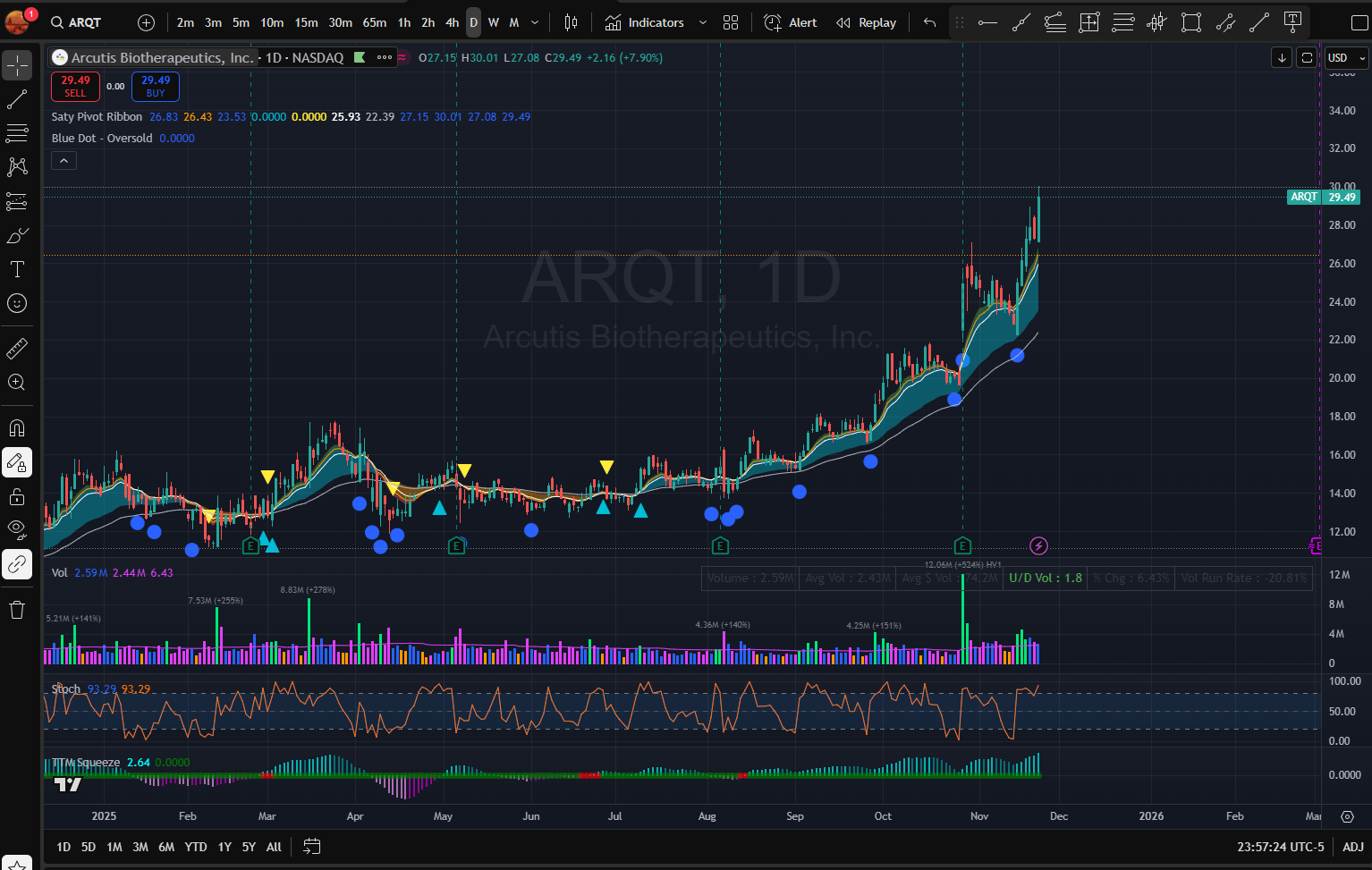The width and height of the screenshot is (1372, 870).
Task: Select the ruler measure tool
Action: point(17,348)
